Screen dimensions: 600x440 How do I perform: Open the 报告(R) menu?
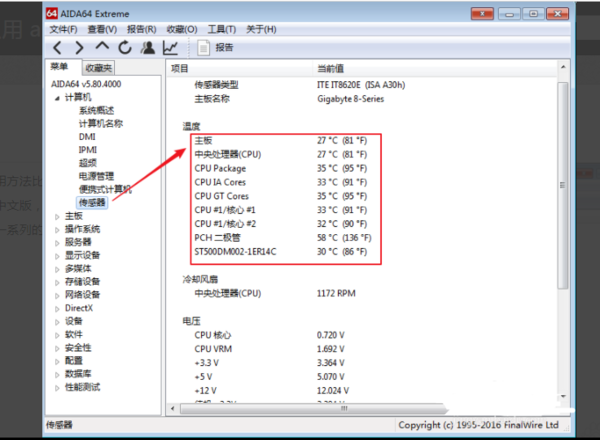point(142,29)
